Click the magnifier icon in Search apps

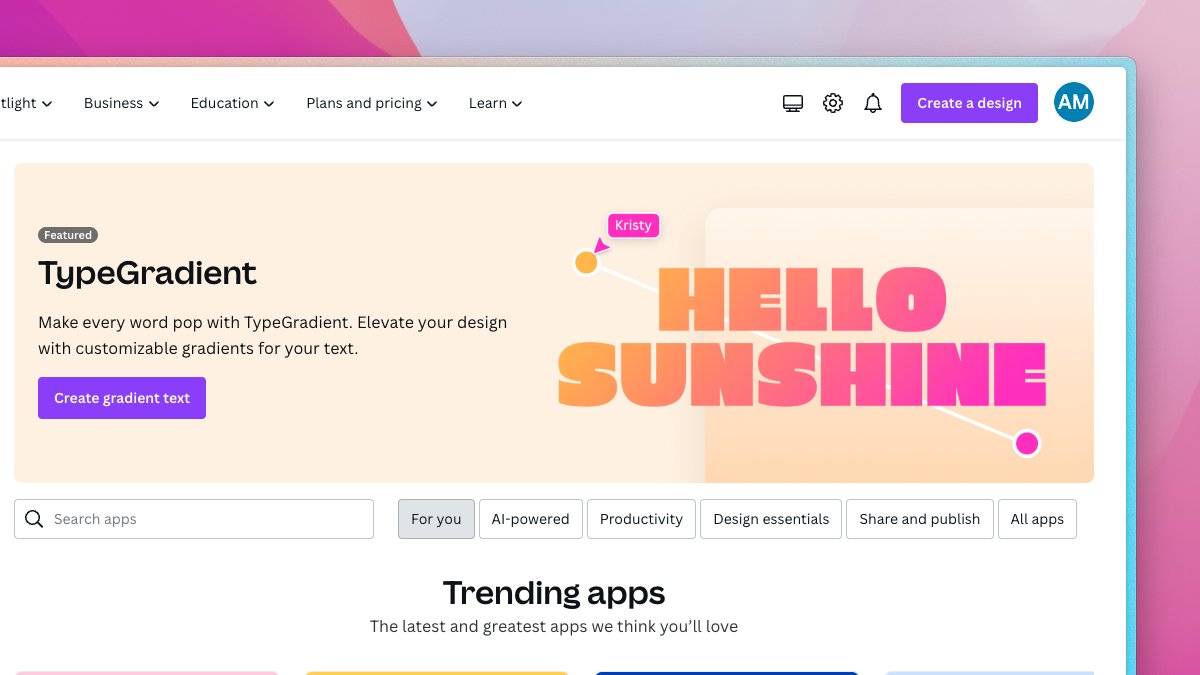pyautogui.click(x=34, y=519)
